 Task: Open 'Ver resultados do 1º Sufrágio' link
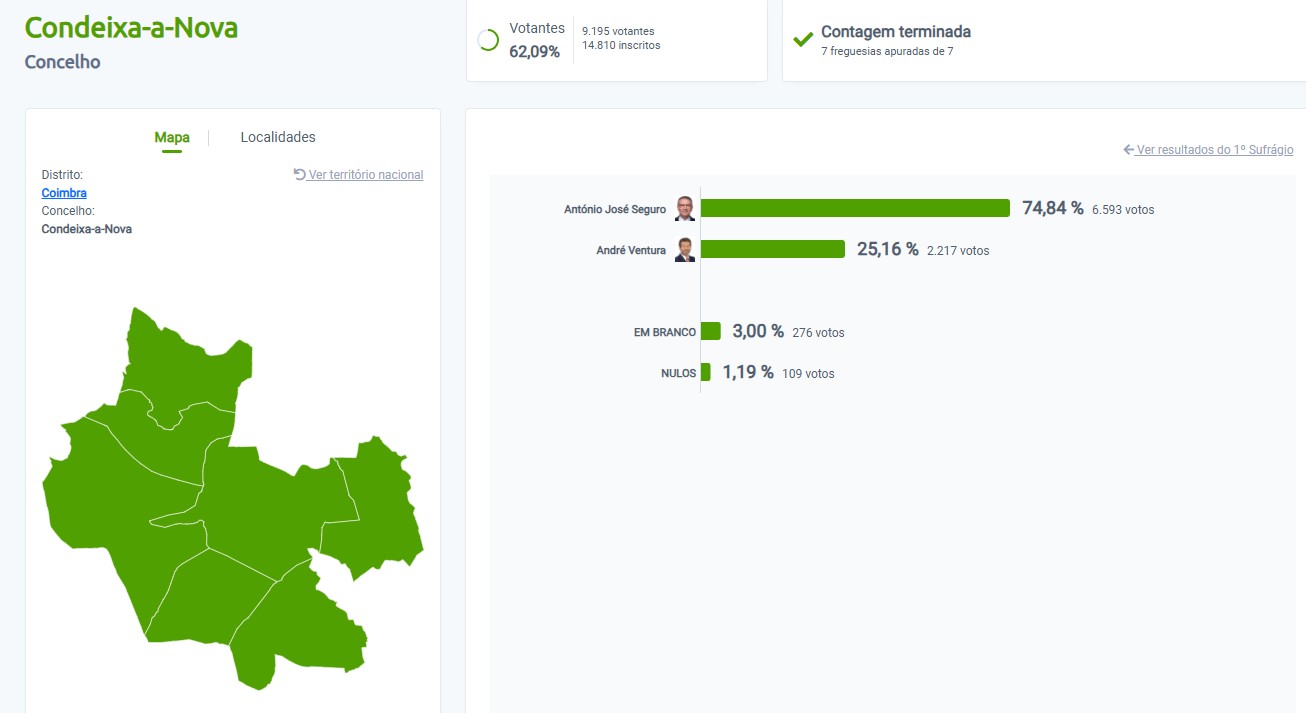point(1215,150)
